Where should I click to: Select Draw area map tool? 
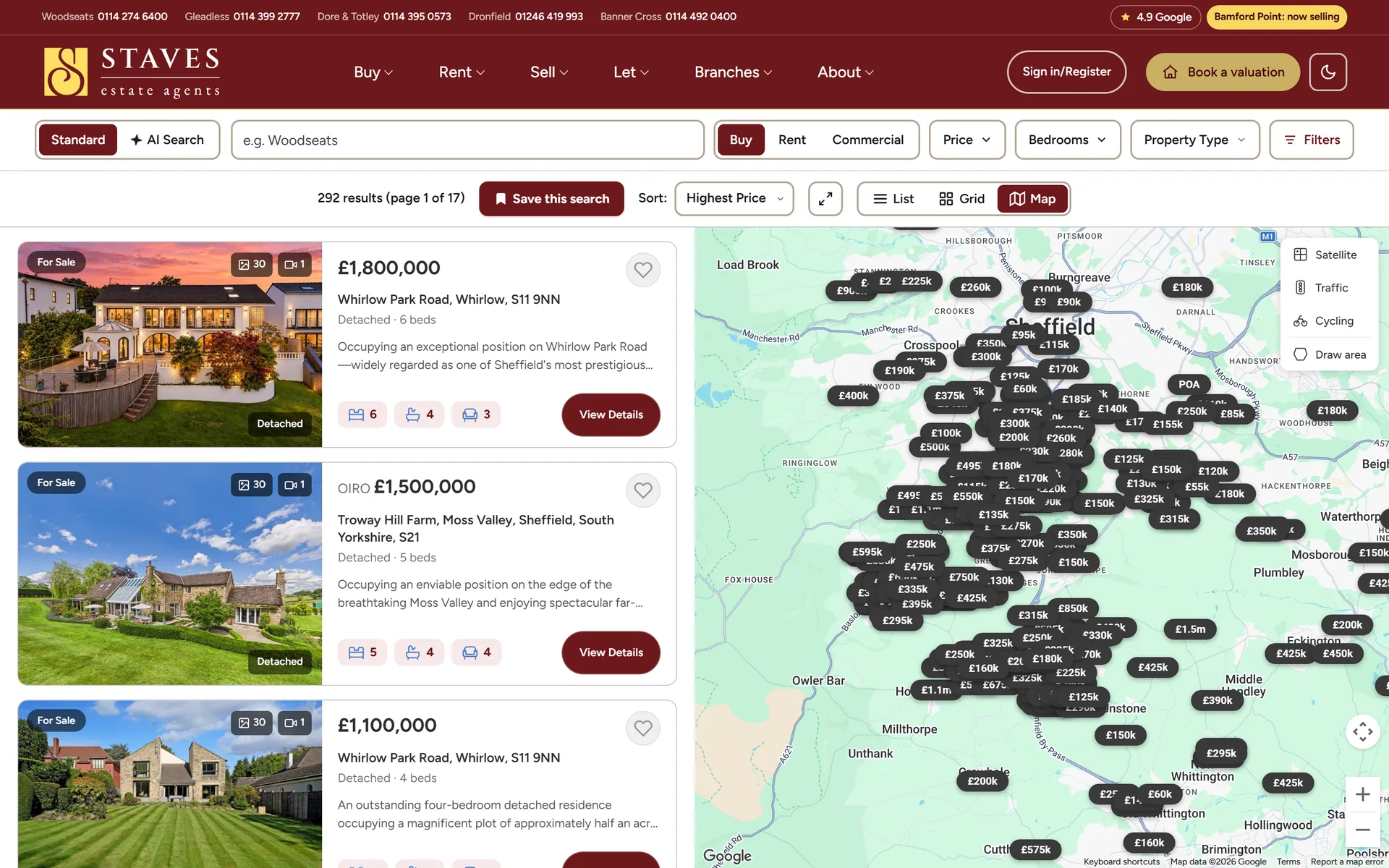coord(1328,354)
